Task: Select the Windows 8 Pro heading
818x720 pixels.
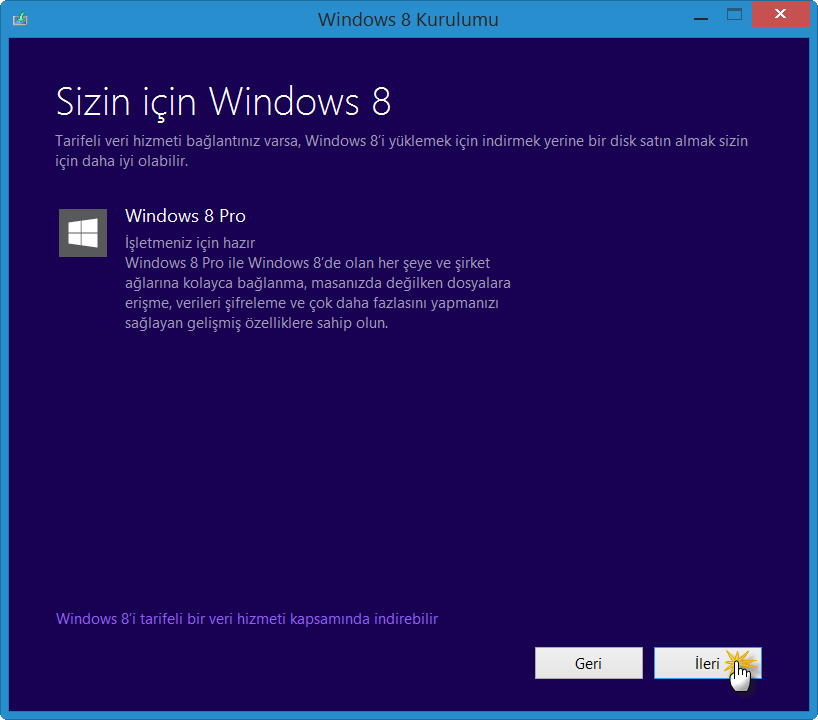Action: tap(185, 216)
